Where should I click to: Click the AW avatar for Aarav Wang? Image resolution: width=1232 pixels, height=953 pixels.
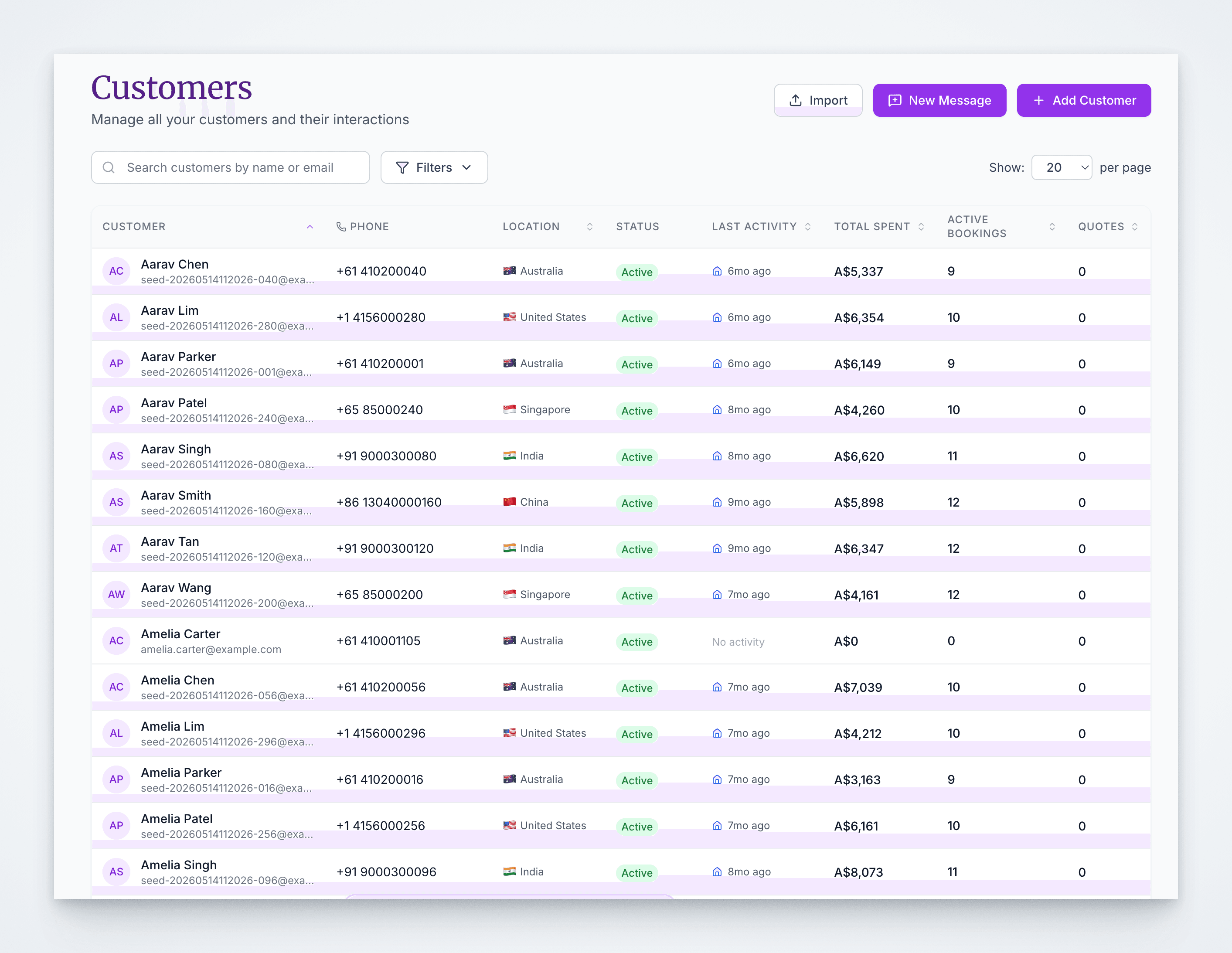pyautogui.click(x=116, y=594)
